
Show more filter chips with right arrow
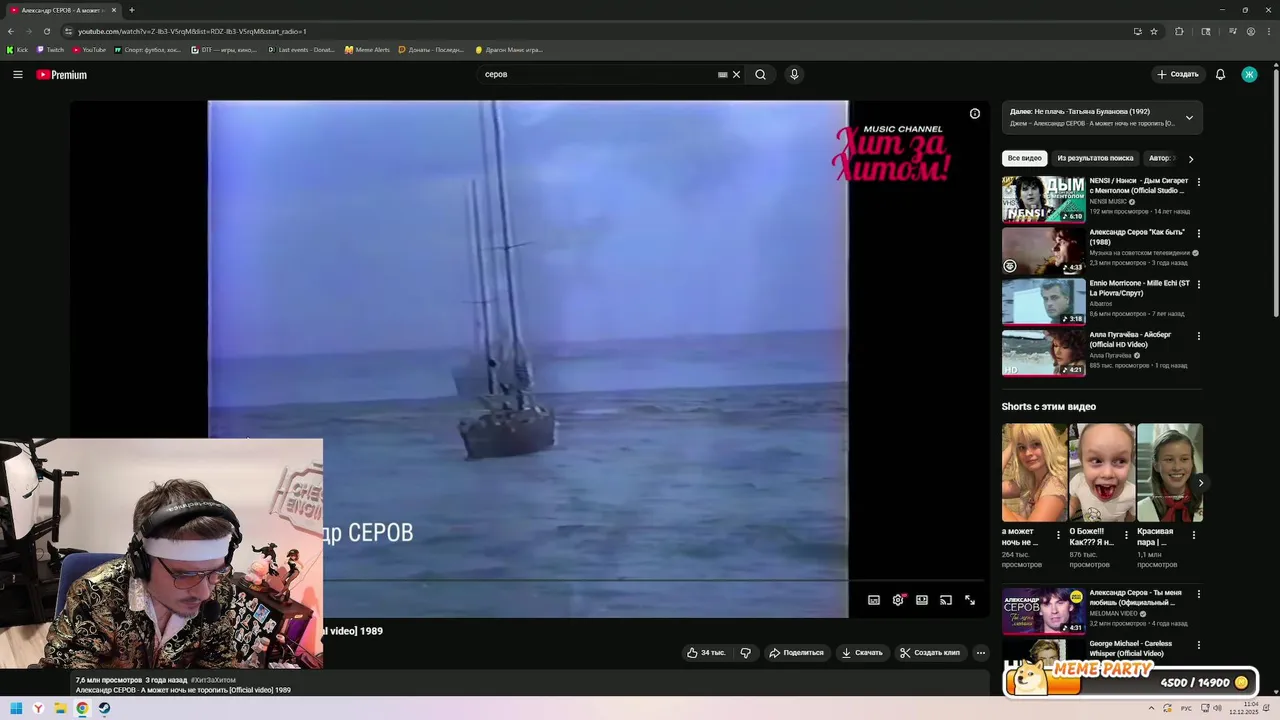coord(1190,159)
